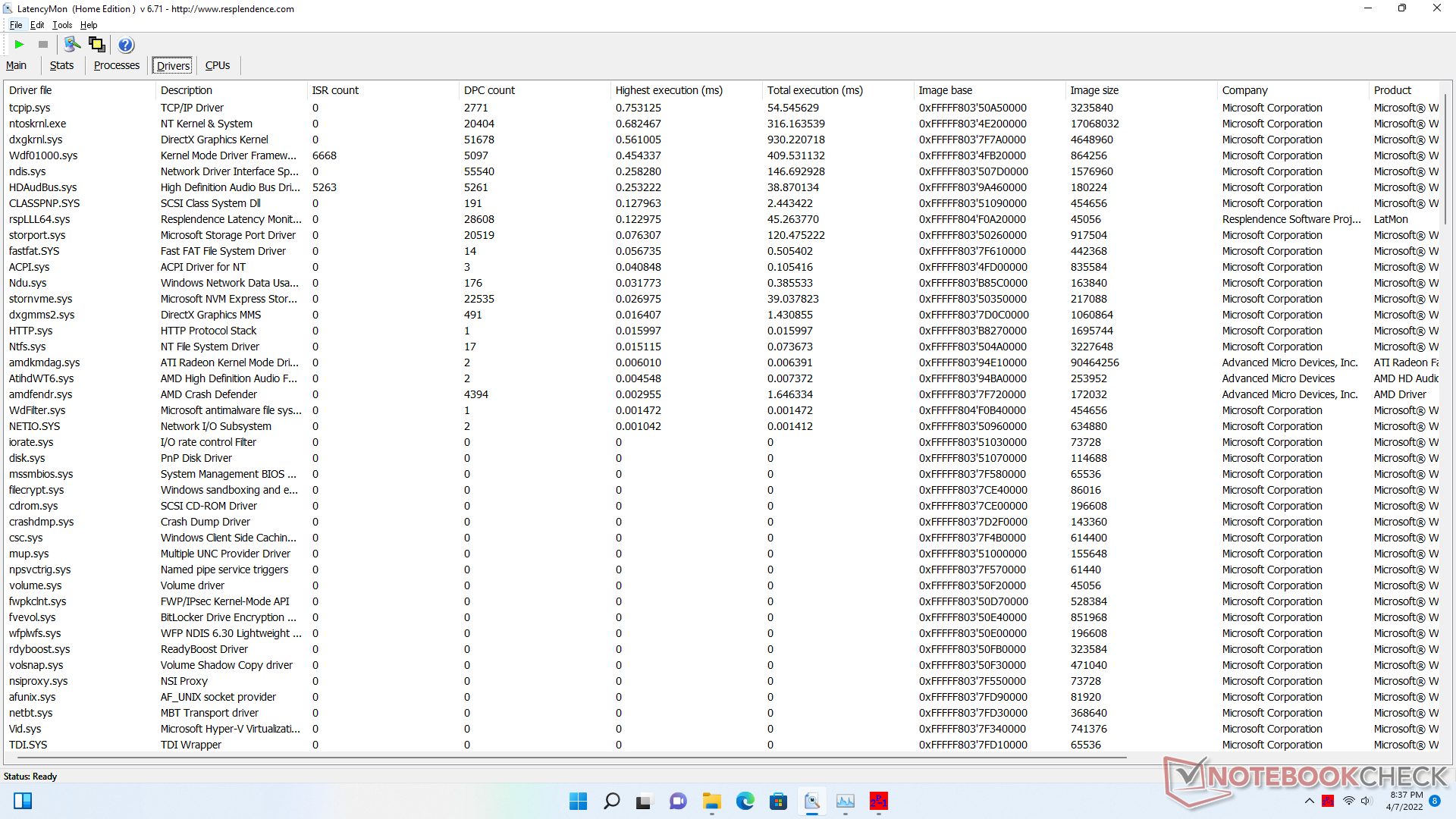Screen dimensions: 1456x819
Task: Click the 0.753125 highest execution value
Action: tap(639, 108)
